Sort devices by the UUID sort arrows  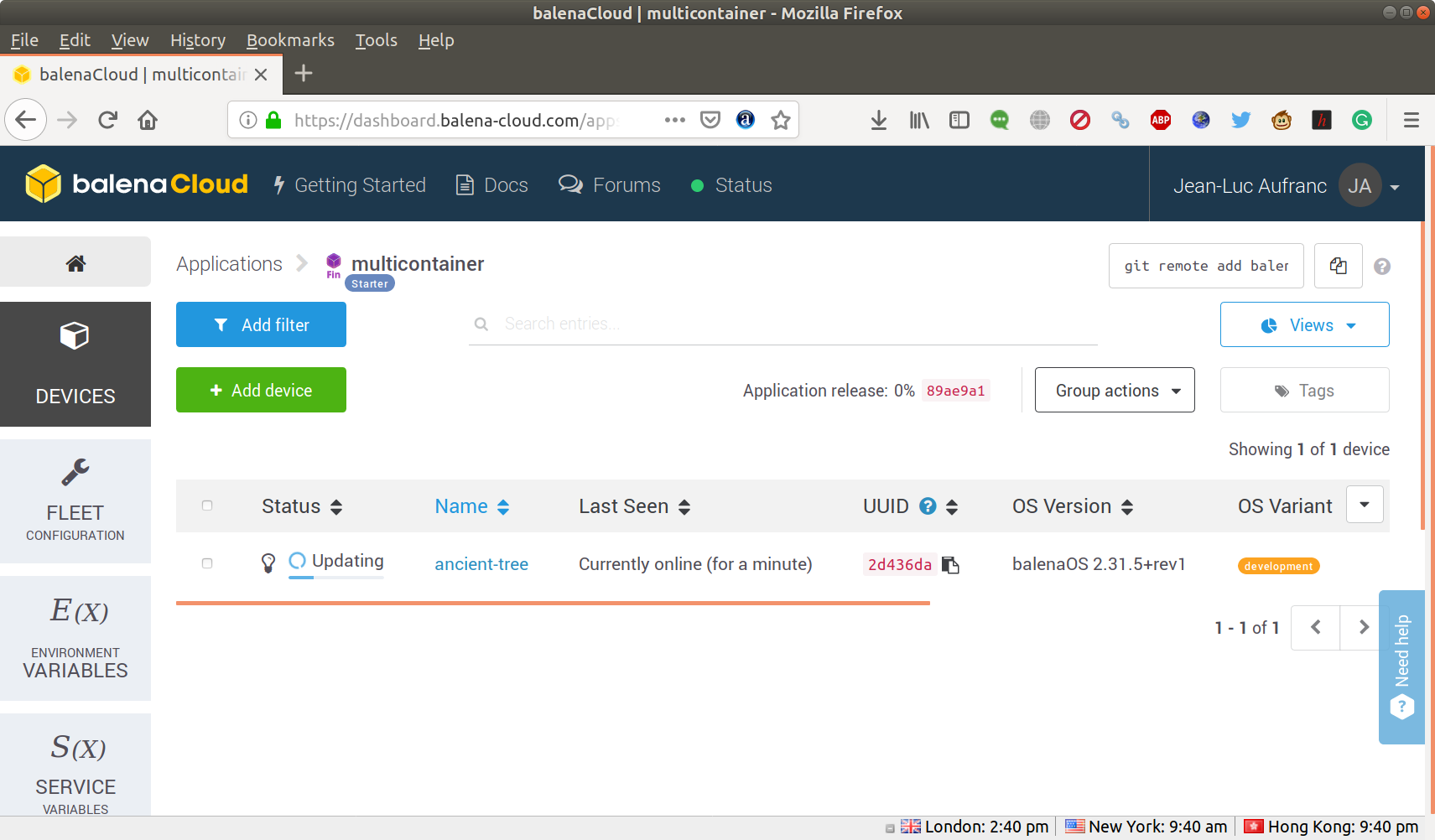pos(952,506)
